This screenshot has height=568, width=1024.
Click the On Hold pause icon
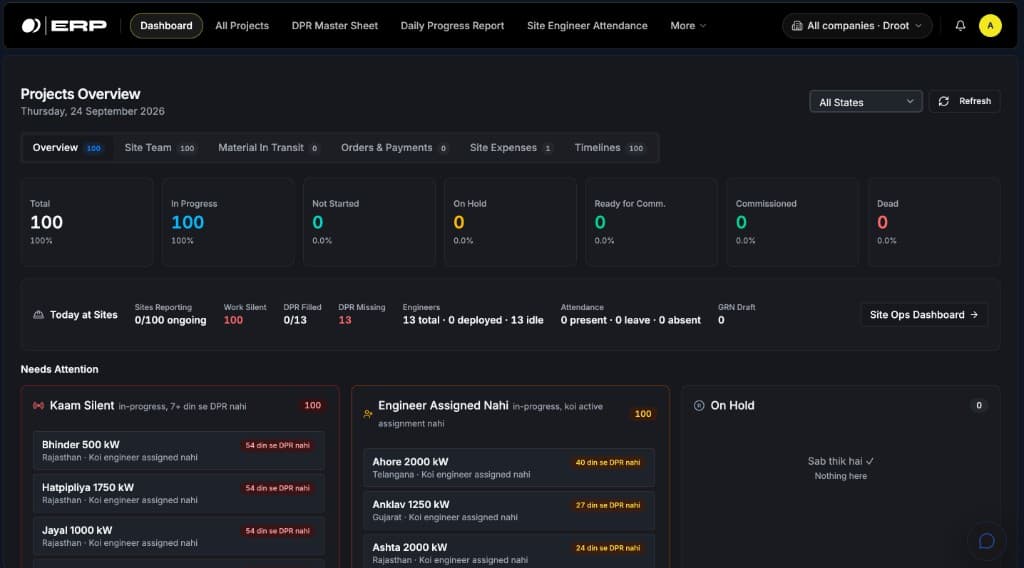point(699,405)
